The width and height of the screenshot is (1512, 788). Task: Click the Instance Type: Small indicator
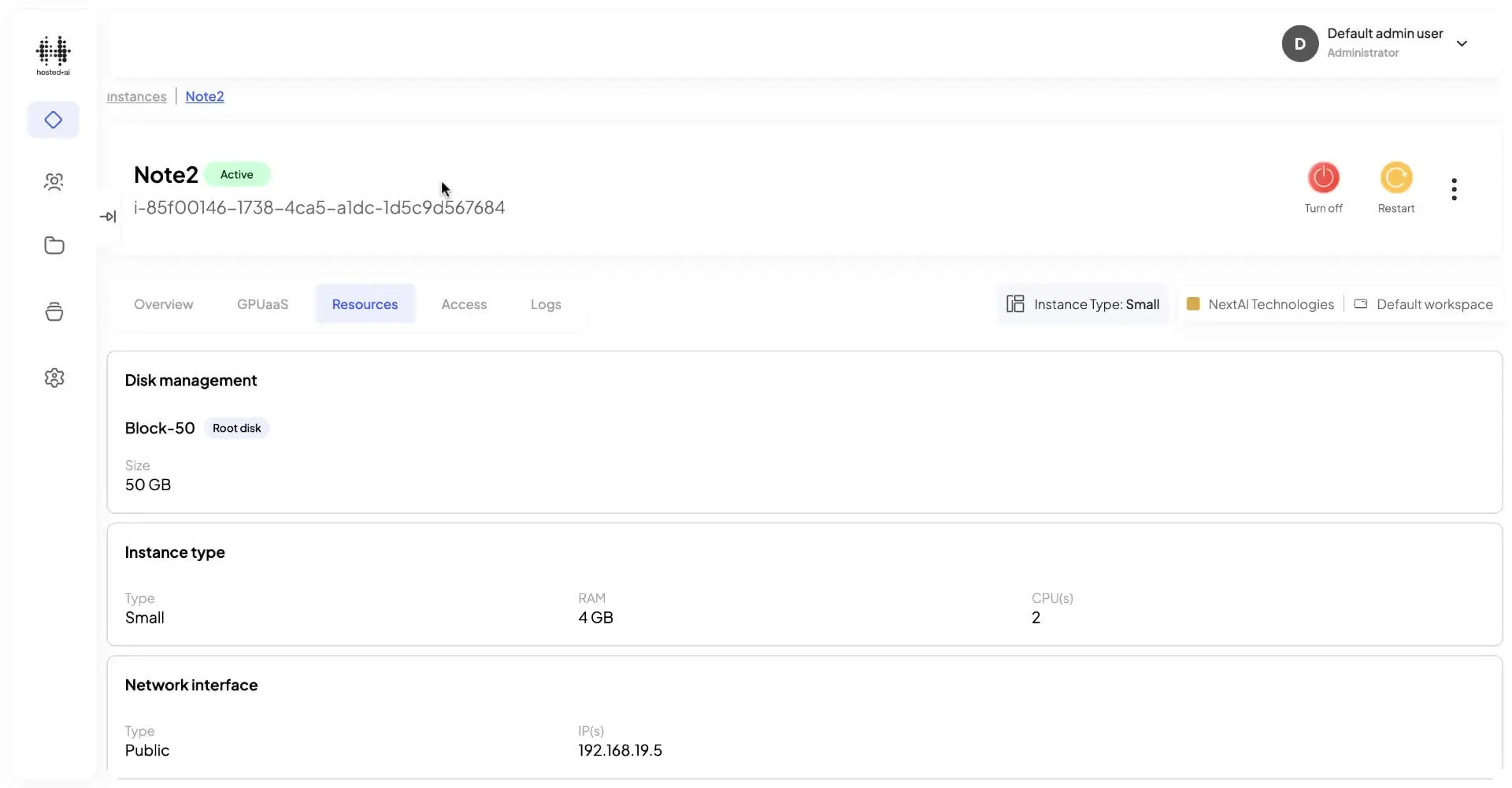tap(1084, 304)
